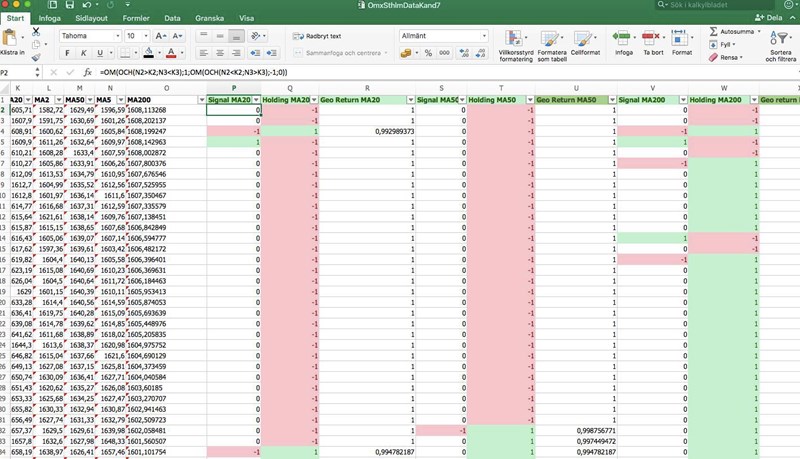Click the insert function fx icon
This screenshot has width=800, height=459.
(88, 72)
